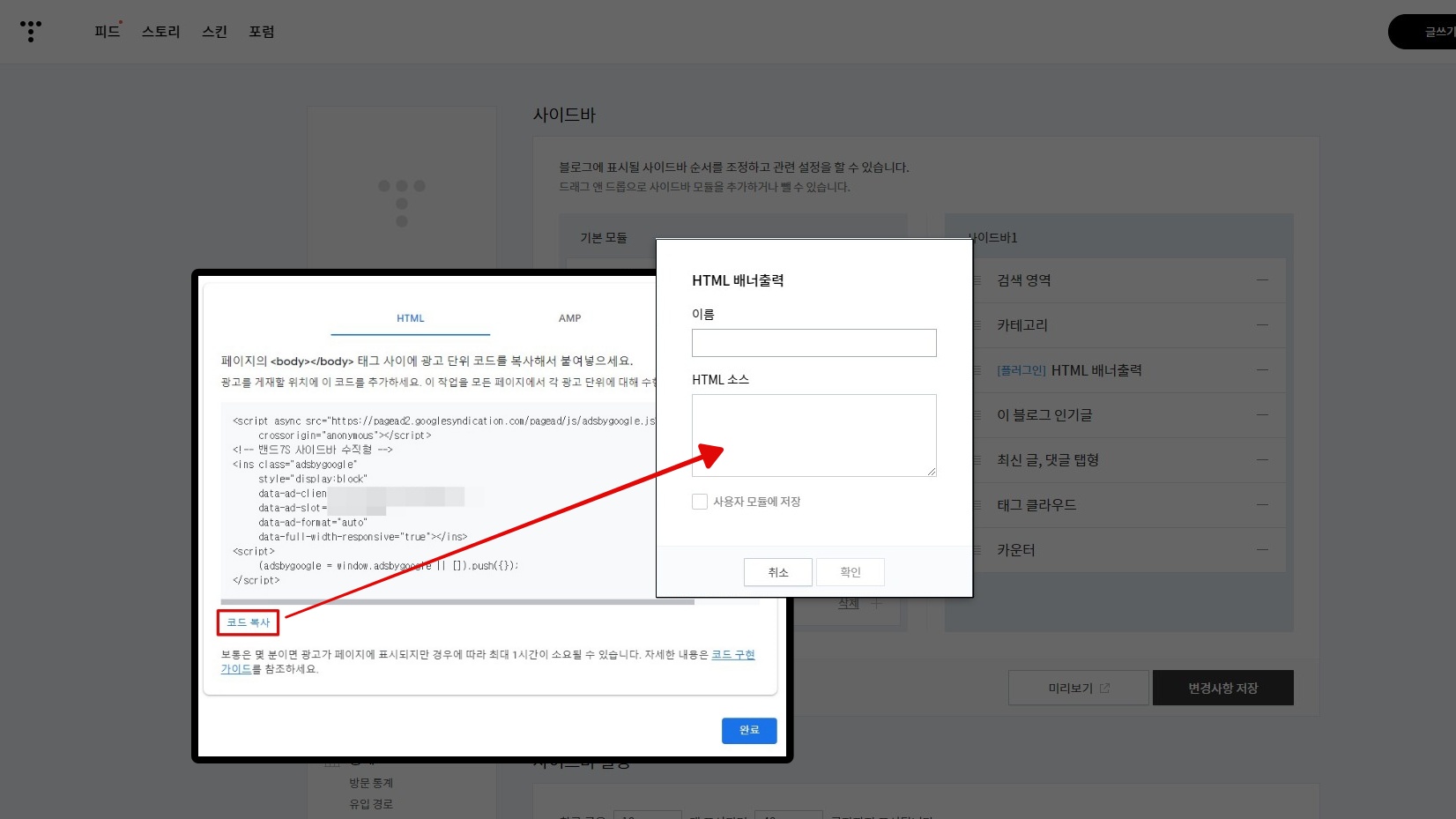Click the [플러그인] link label

pyautogui.click(x=1021, y=370)
